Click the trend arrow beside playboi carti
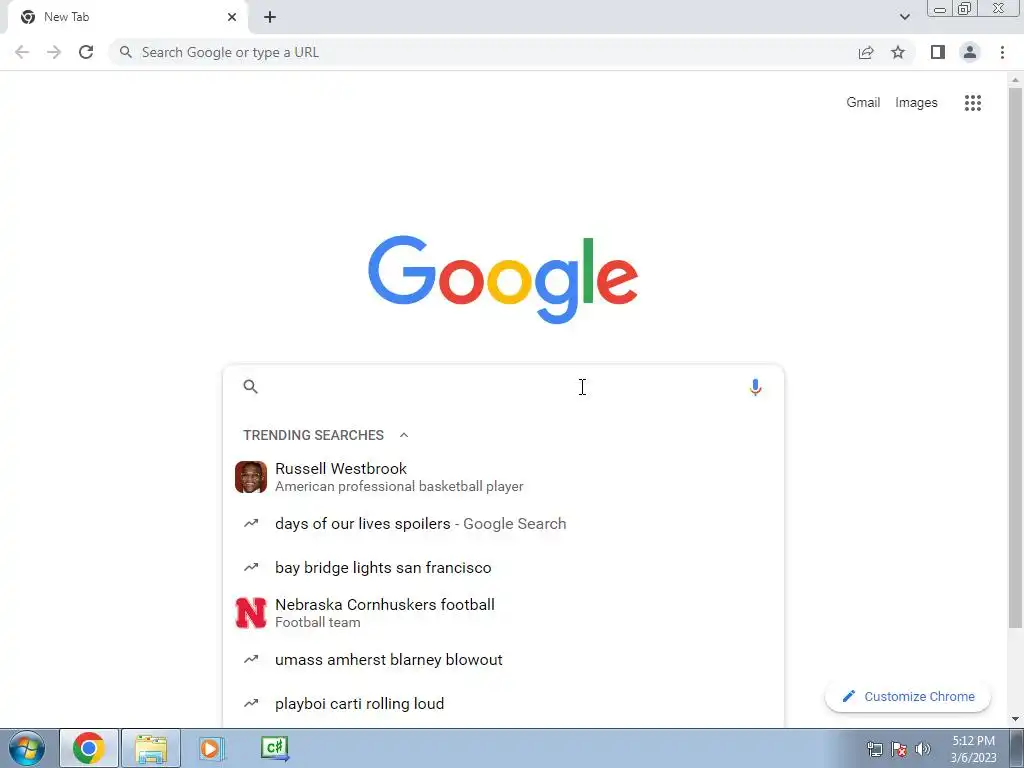 tap(251, 703)
